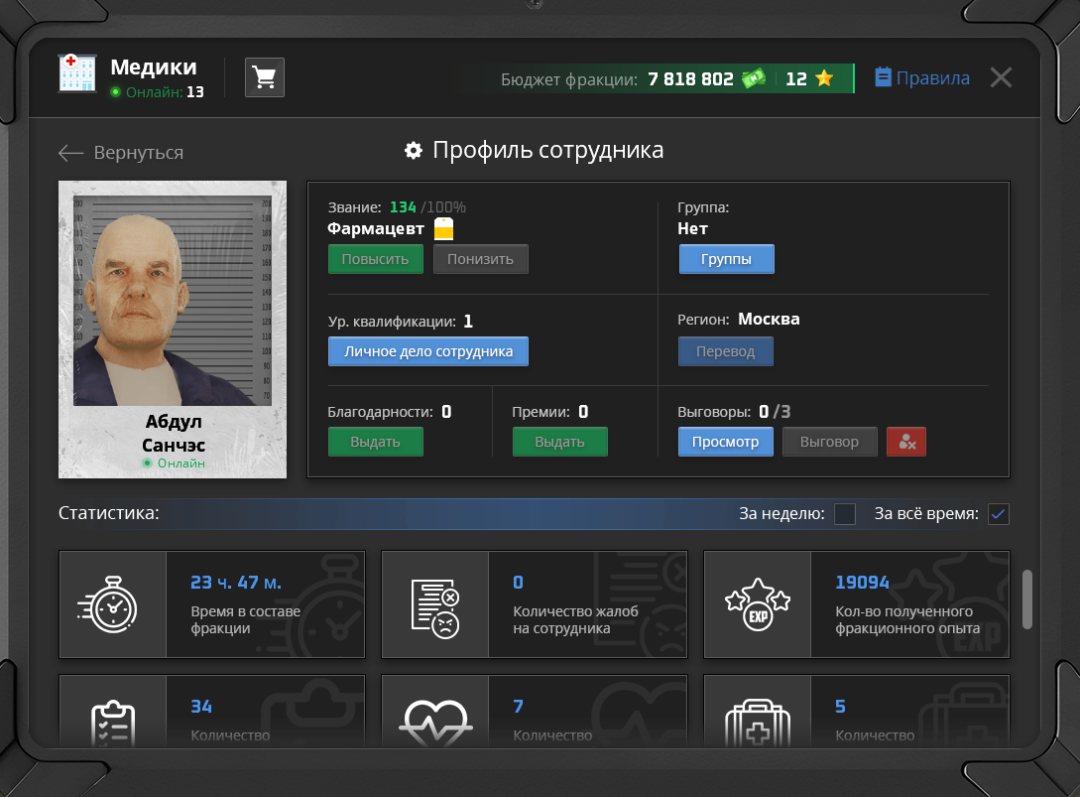Viewport: 1080px width, 797px height.
Task: Click the EXP stars experience icon
Action: point(757,604)
